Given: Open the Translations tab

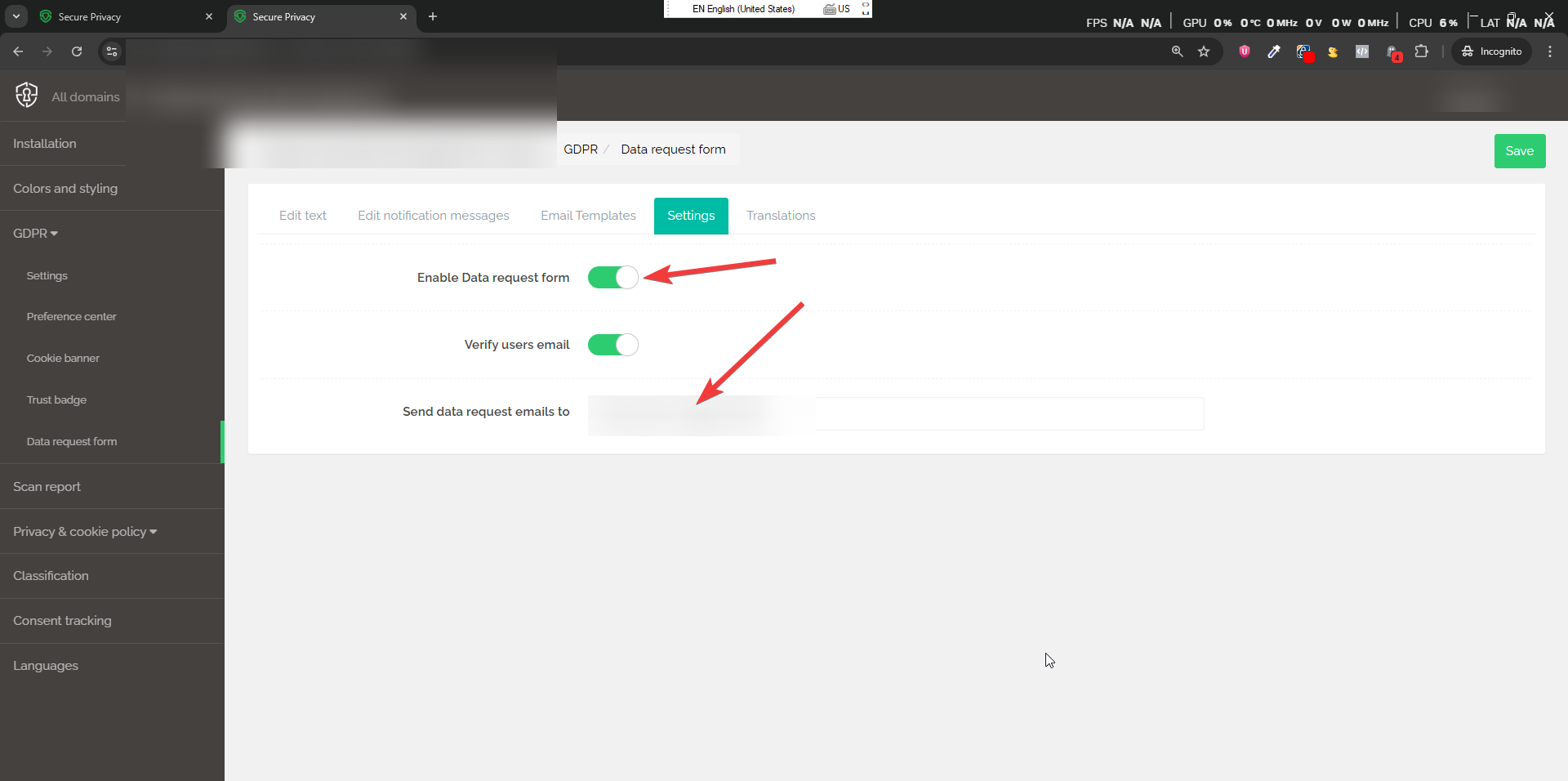Looking at the screenshot, I should tap(781, 215).
